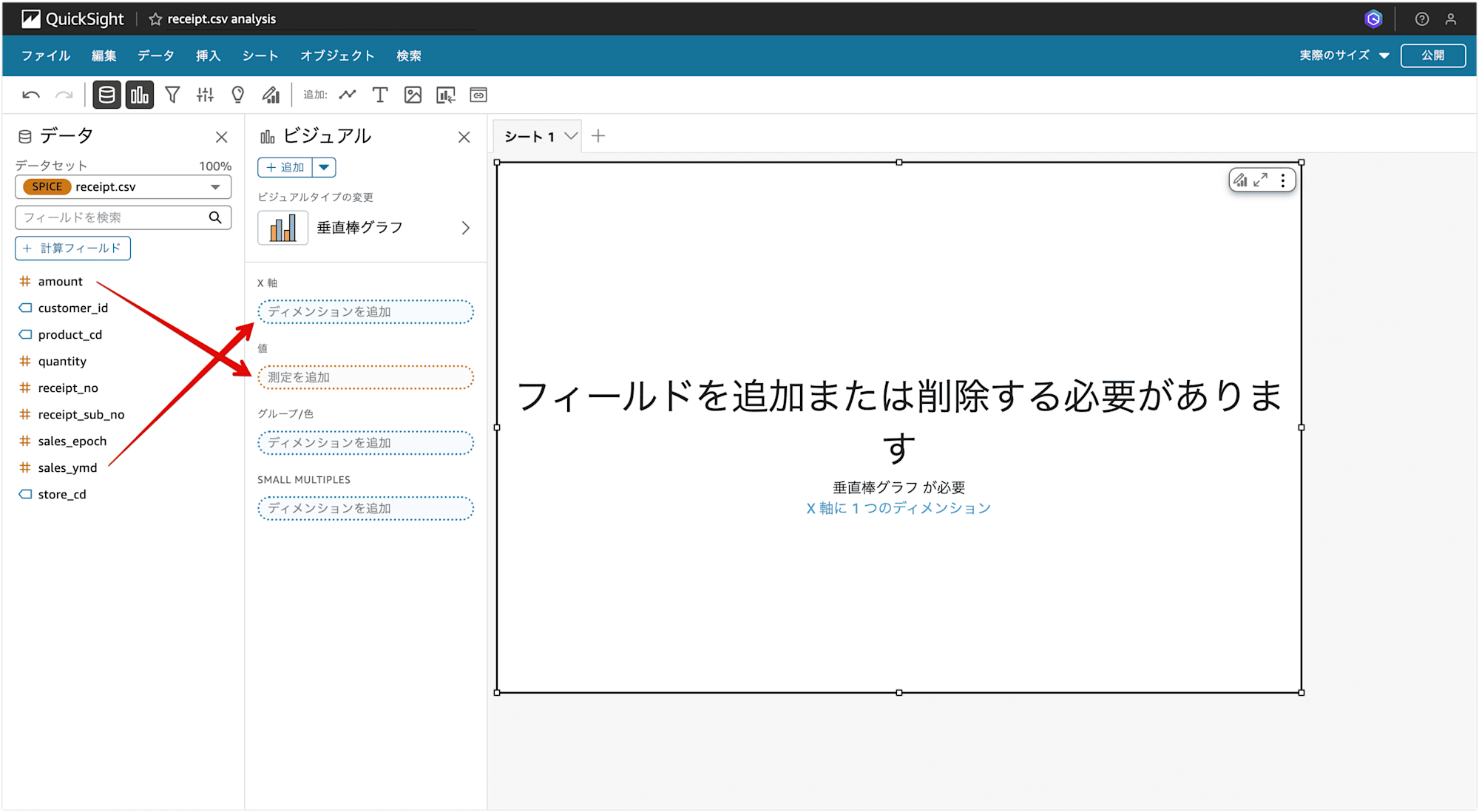The image size is (1479, 812).
Task: Add a line chart visual icon
Action: click(x=348, y=95)
